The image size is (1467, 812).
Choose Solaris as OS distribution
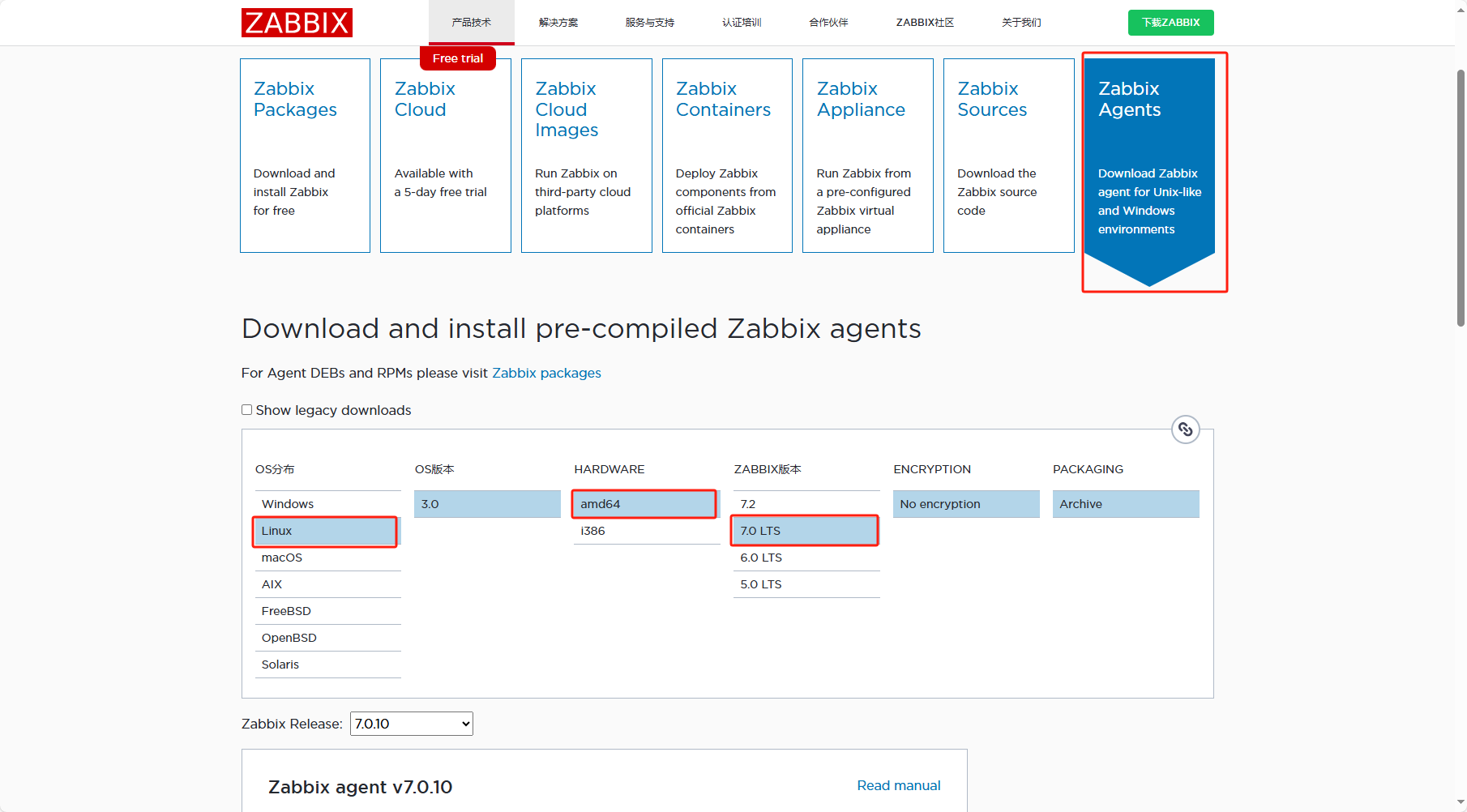328,665
